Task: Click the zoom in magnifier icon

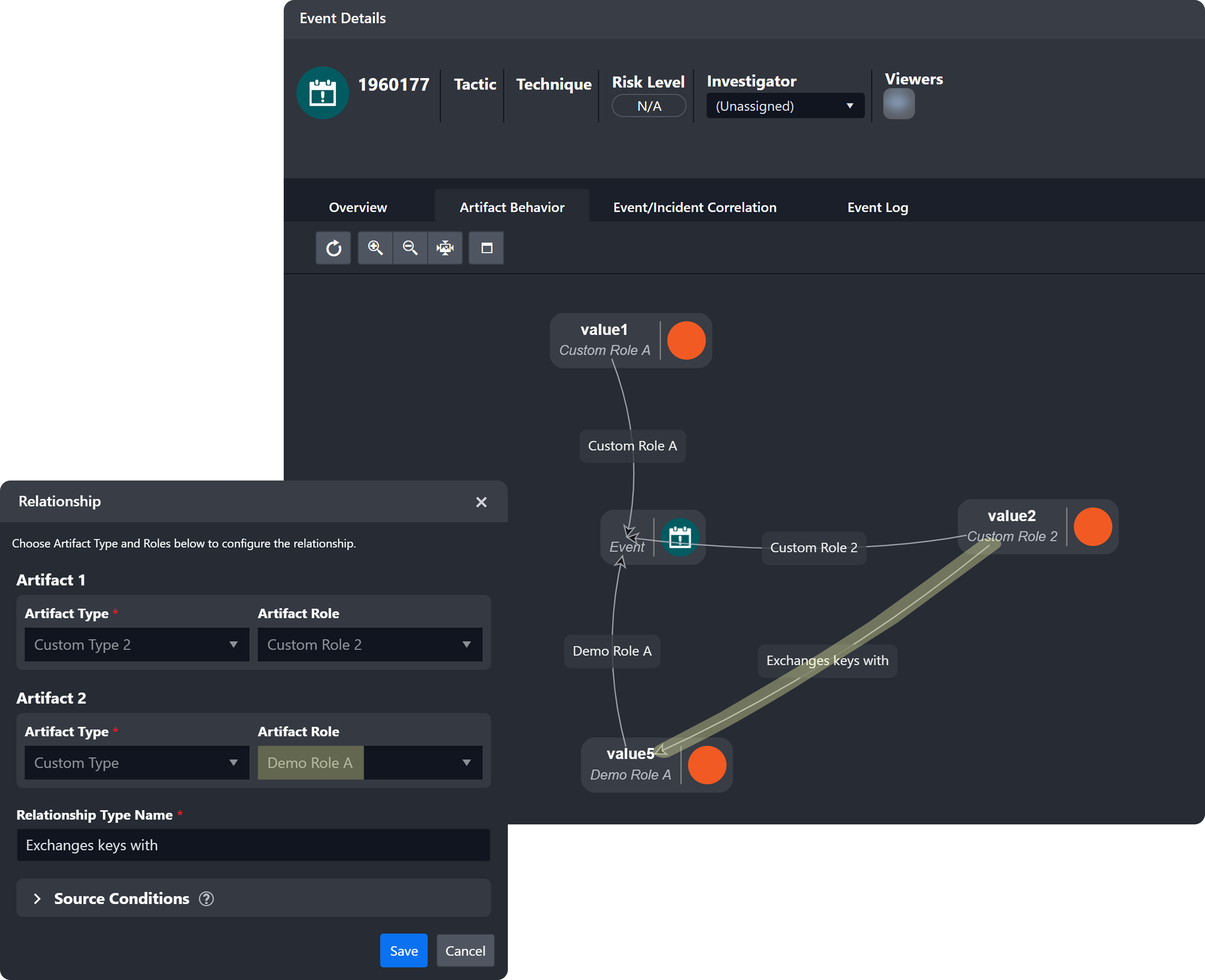Action: [x=375, y=248]
